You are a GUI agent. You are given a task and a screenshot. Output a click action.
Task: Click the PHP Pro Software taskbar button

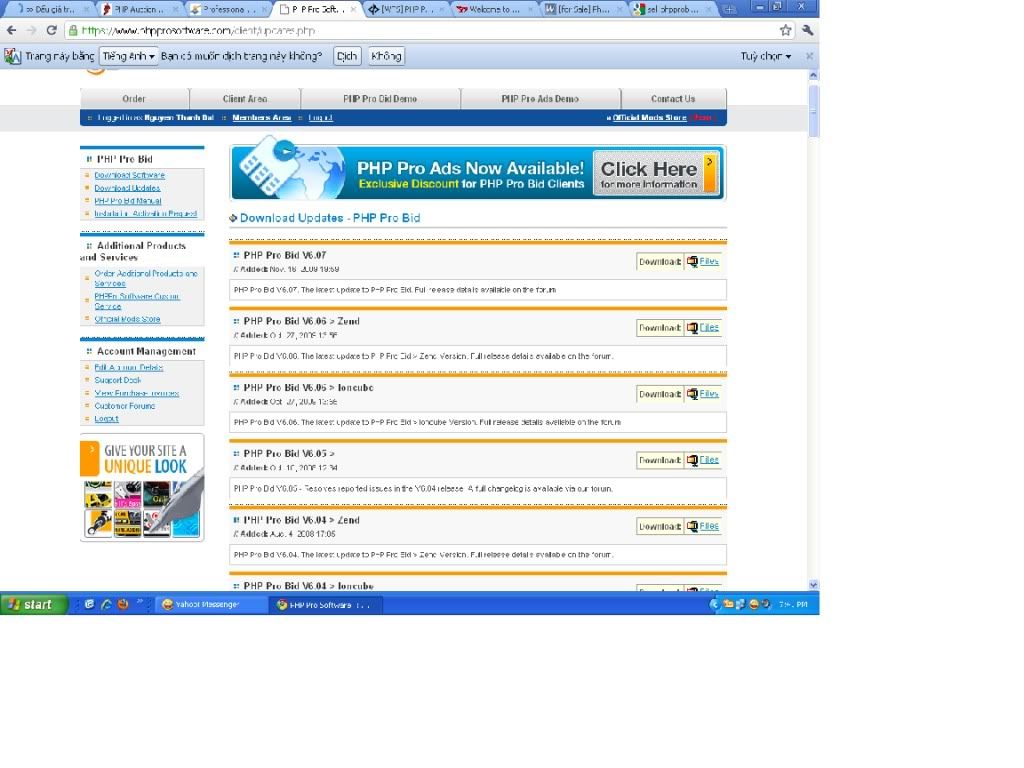[x=326, y=605]
